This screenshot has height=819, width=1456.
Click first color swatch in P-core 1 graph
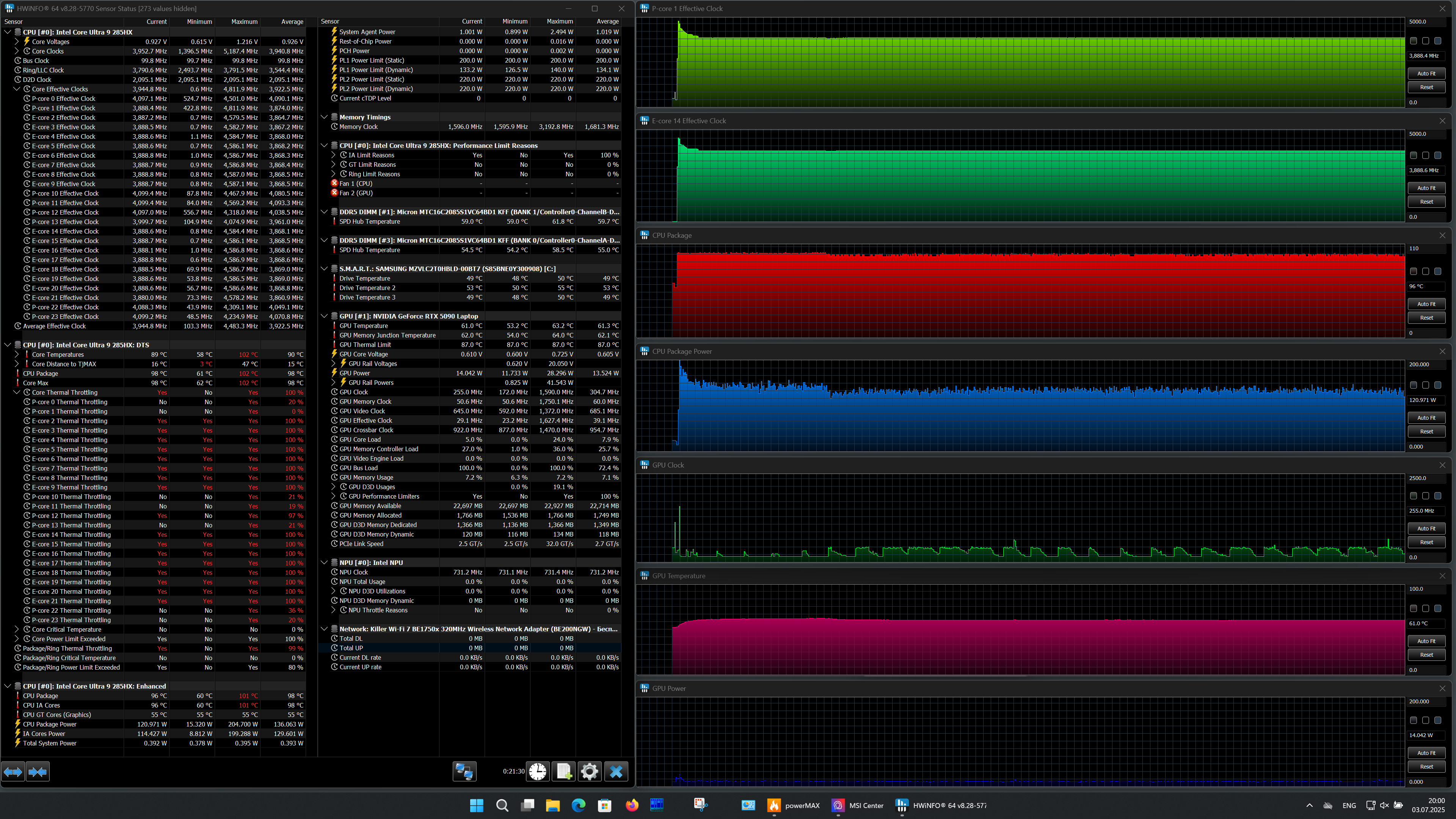(1413, 41)
